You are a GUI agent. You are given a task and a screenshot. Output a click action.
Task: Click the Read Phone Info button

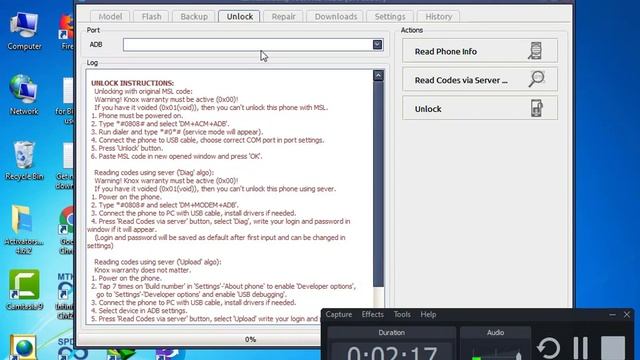click(x=480, y=51)
